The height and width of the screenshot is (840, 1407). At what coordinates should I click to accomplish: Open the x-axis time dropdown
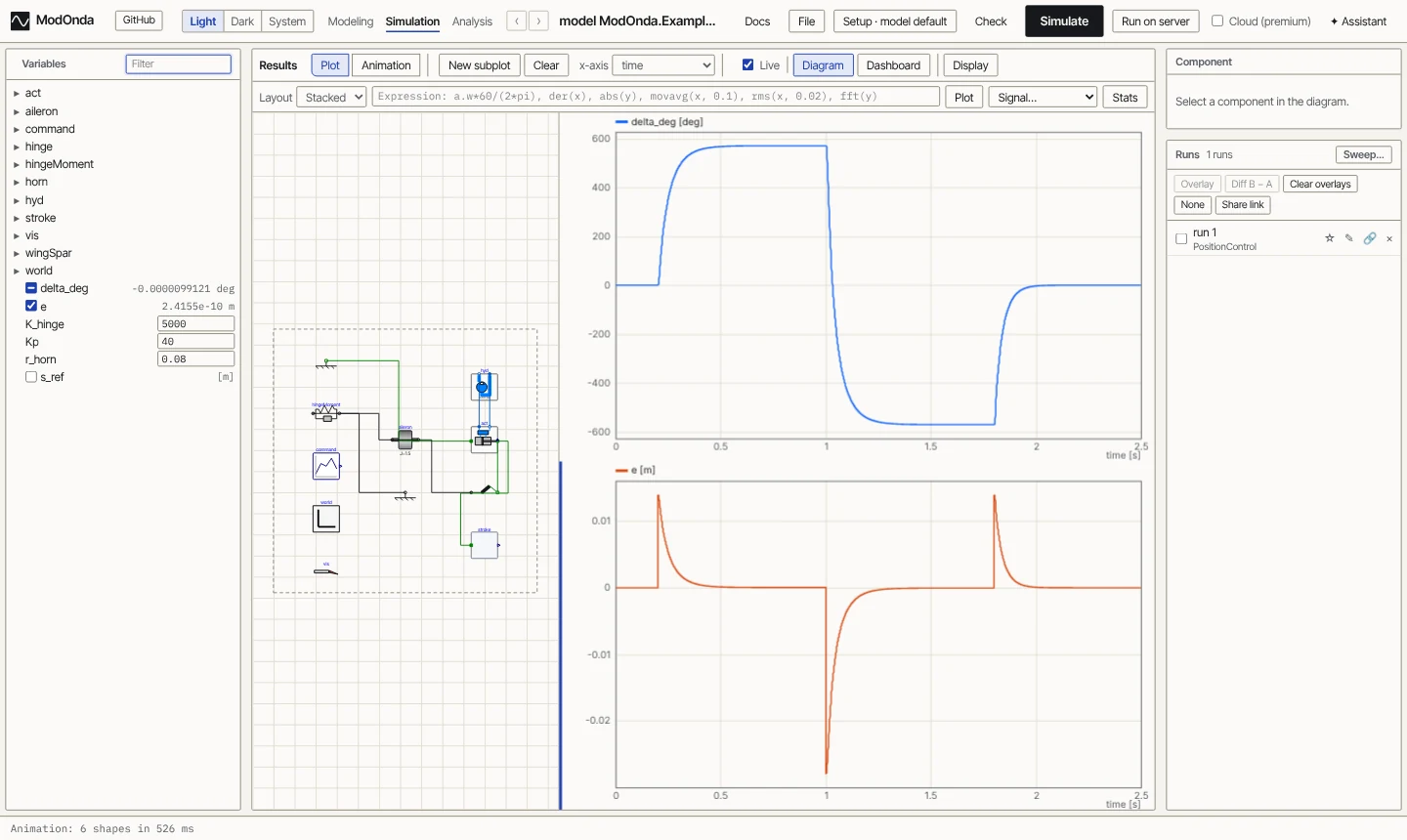(x=663, y=65)
